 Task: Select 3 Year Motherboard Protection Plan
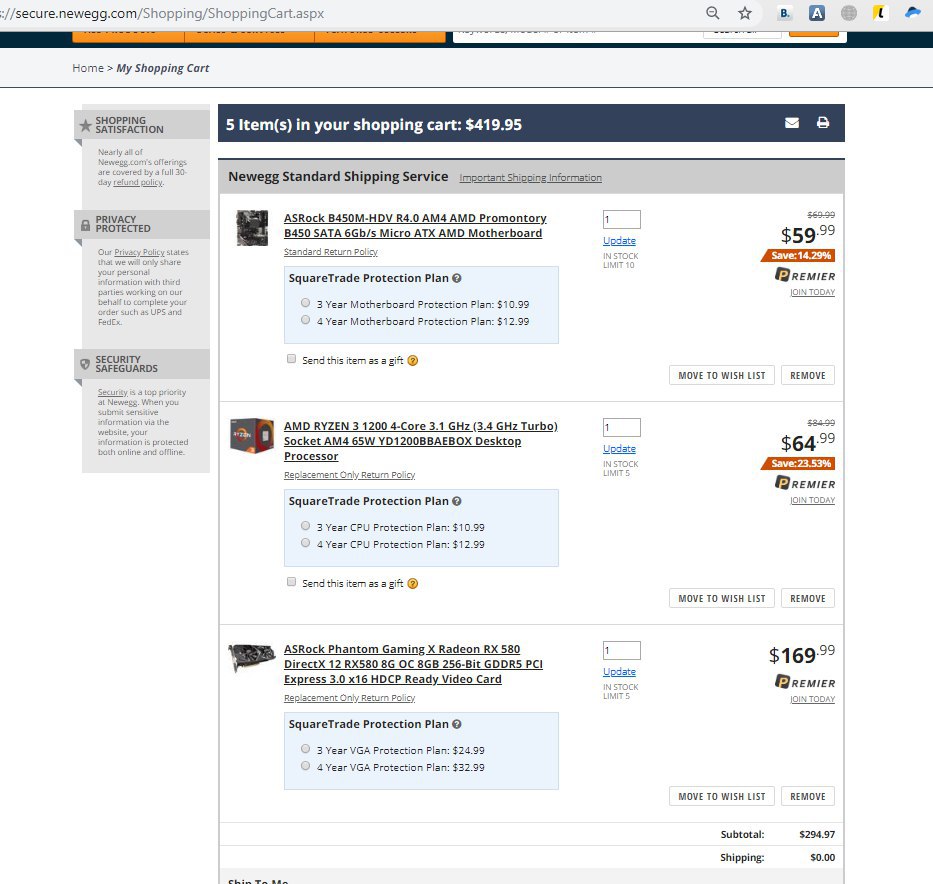(305, 303)
